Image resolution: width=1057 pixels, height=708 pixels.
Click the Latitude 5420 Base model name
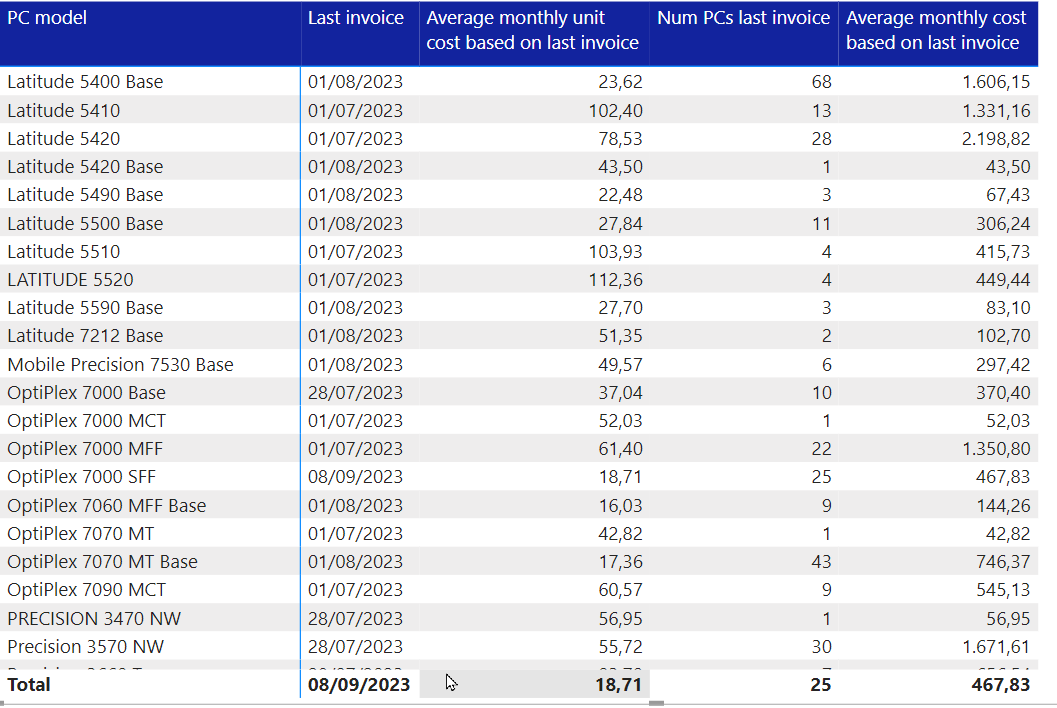tap(86, 167)
